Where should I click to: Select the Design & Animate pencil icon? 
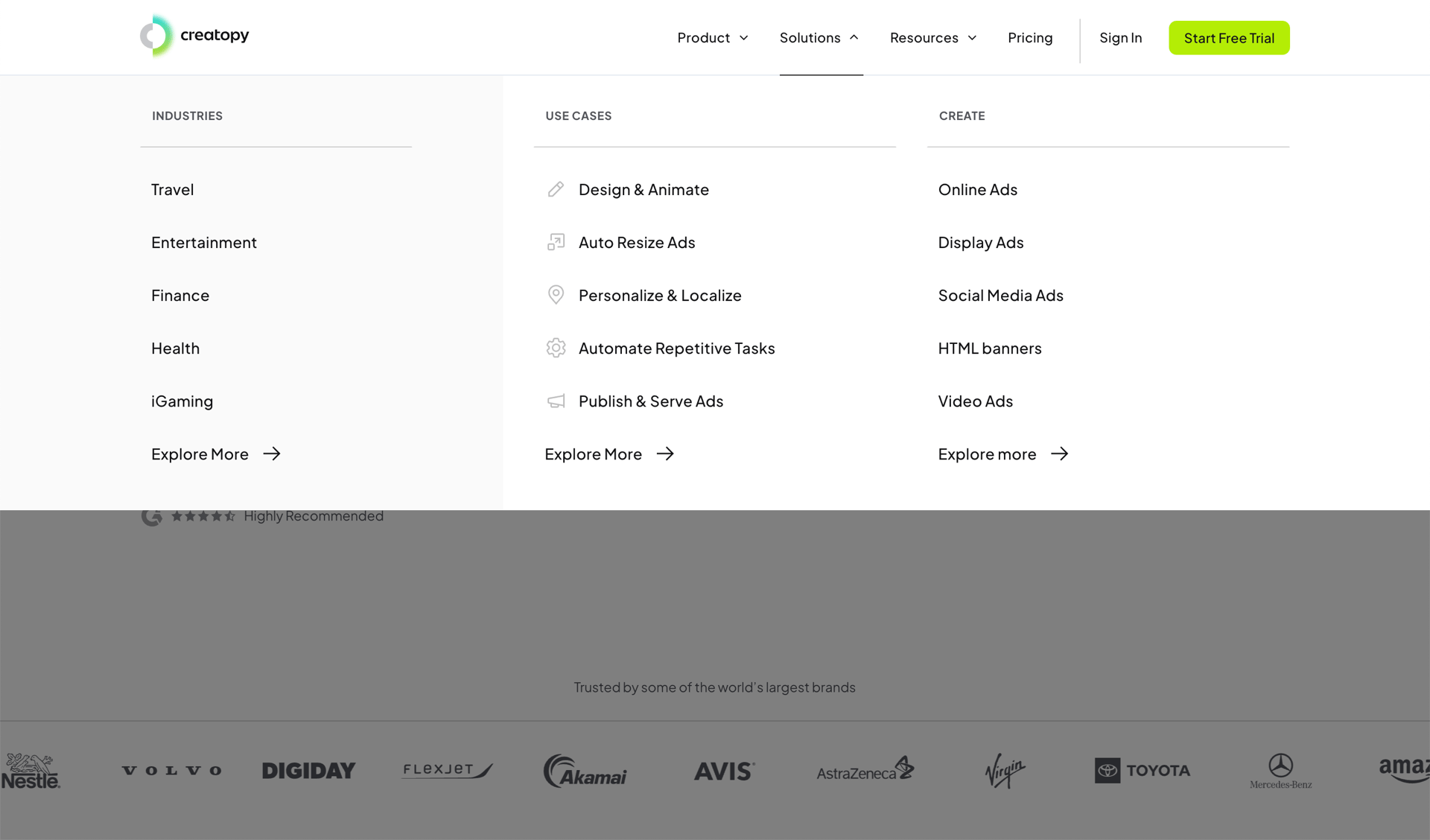[555, 189]
